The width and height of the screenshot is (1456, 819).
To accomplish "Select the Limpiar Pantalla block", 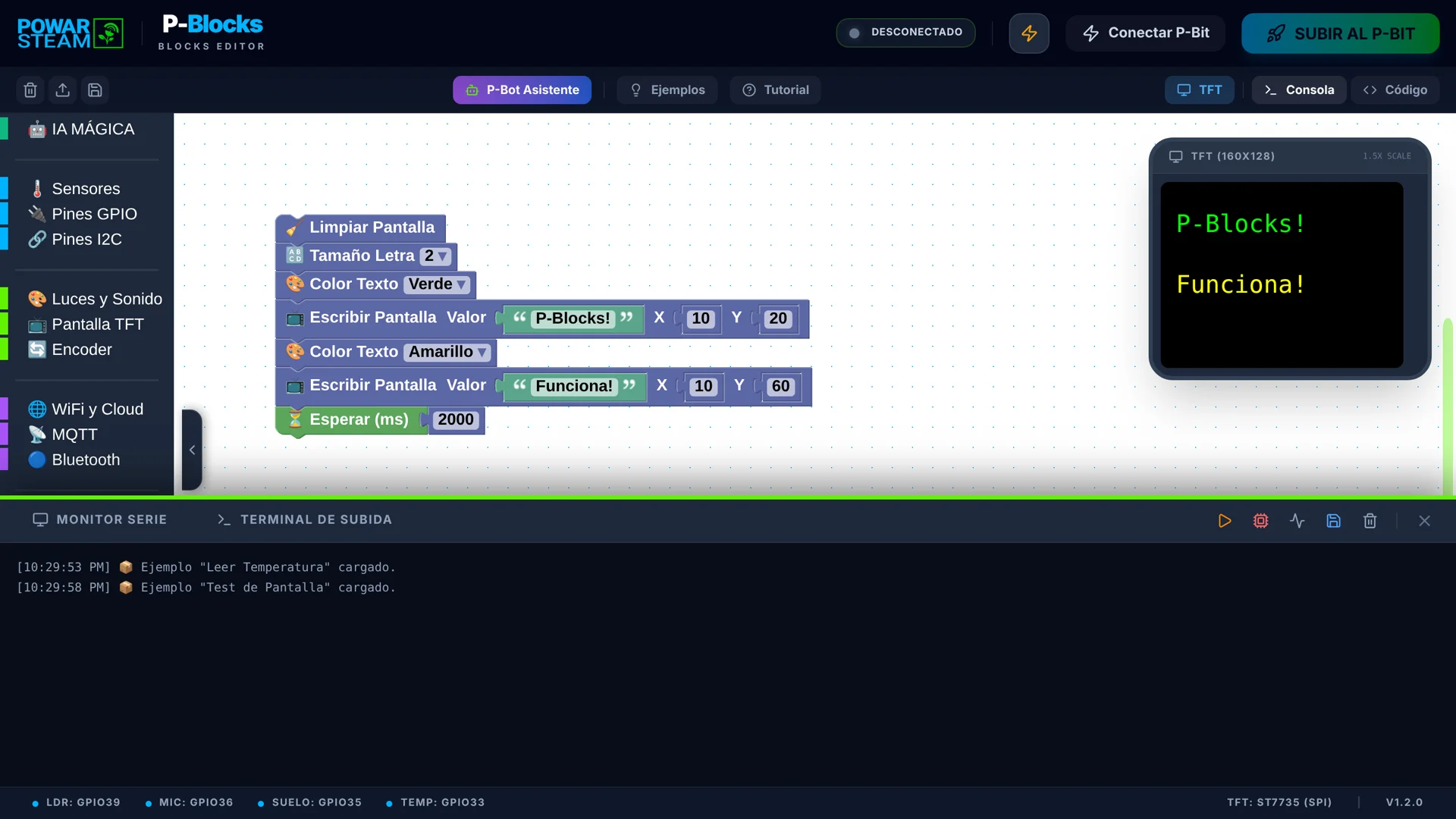I will (362, 227).
